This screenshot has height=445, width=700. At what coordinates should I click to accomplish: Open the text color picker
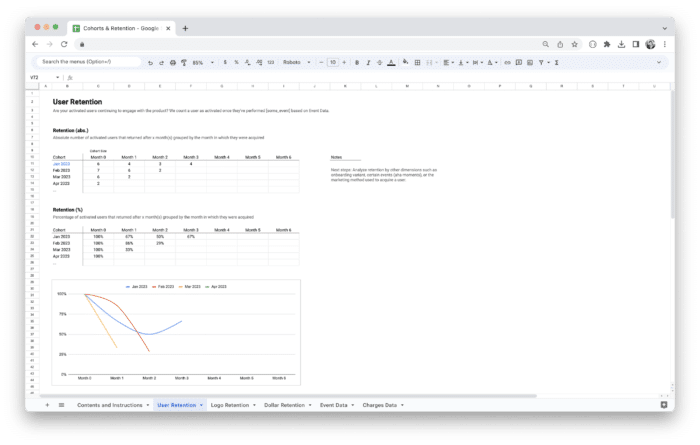(x=391, y=62)
